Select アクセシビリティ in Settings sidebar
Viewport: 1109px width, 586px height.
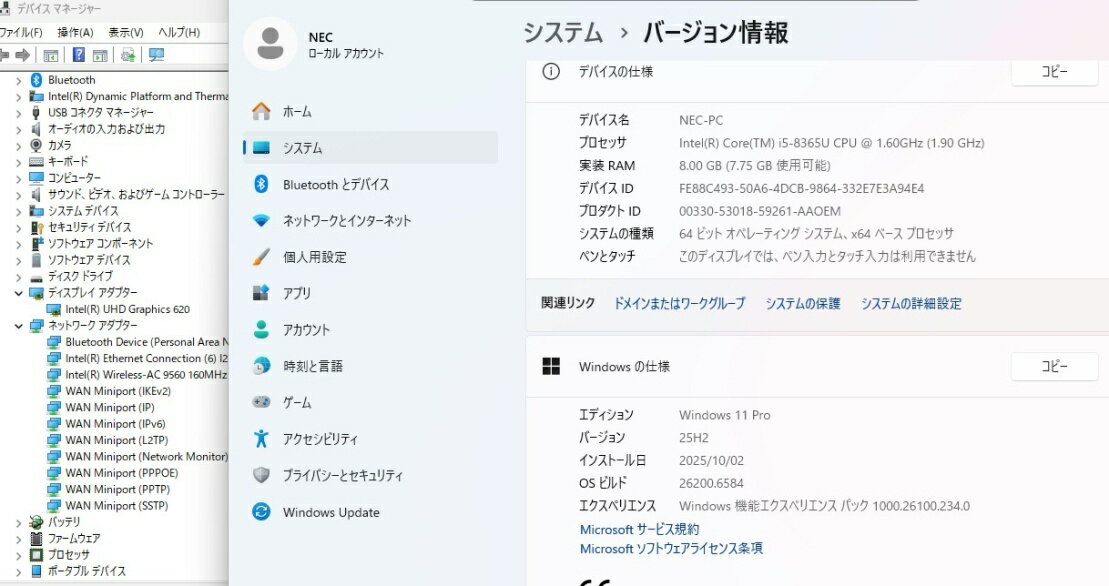click(319, 439)
